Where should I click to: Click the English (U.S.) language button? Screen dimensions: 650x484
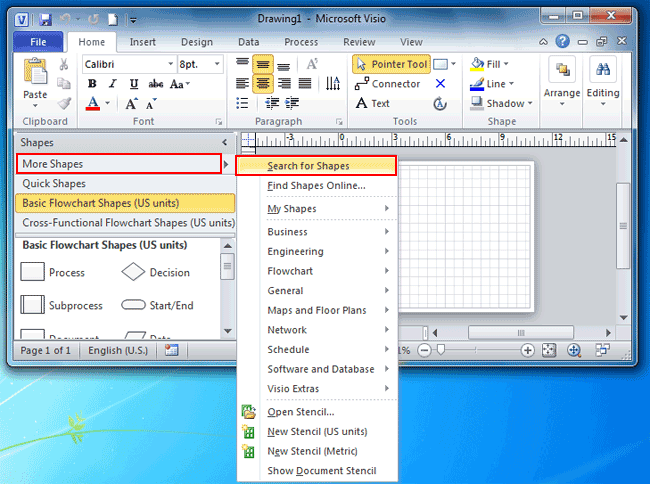[x=118, y=351]
